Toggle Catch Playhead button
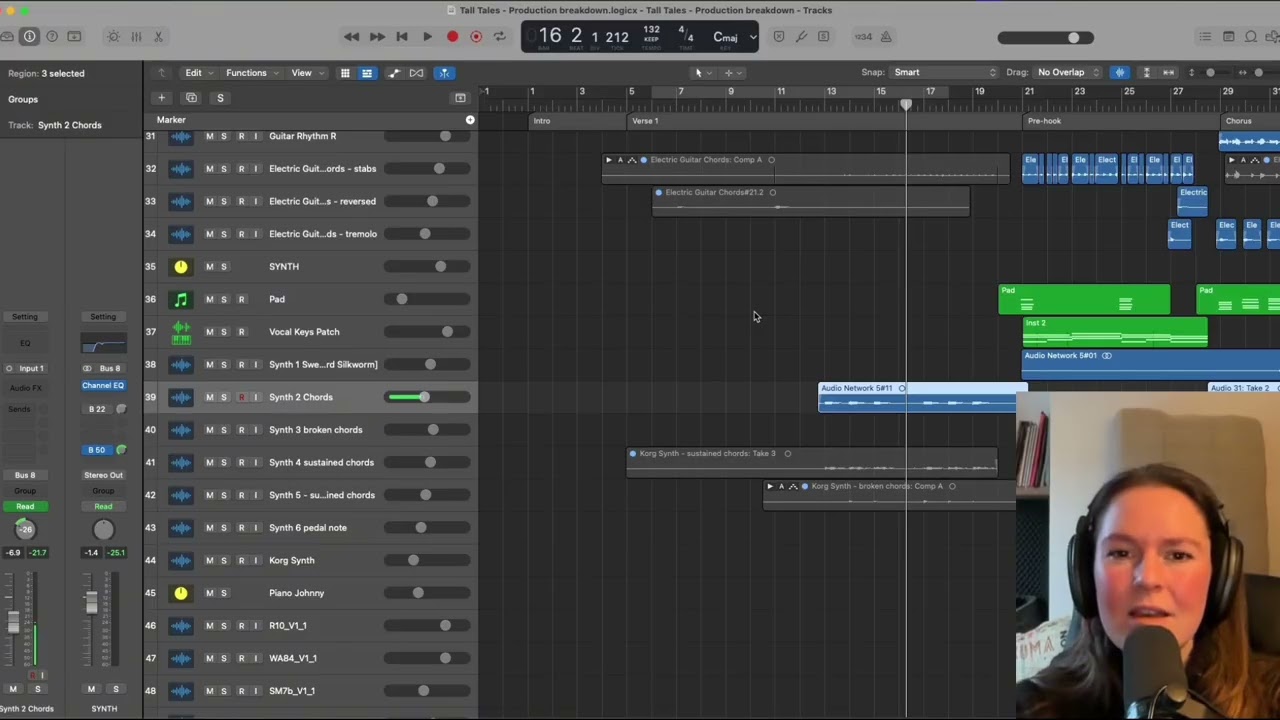This screenshot has width=1280, height=720. 444,73
